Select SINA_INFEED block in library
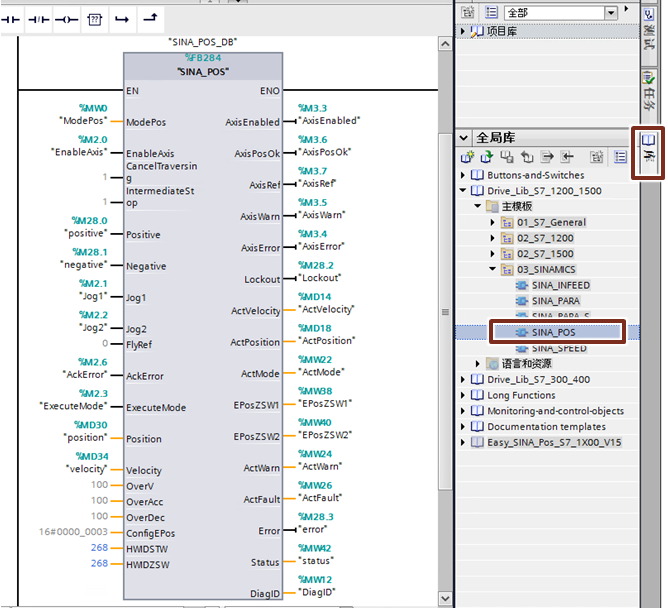 (x=561, y=285)
